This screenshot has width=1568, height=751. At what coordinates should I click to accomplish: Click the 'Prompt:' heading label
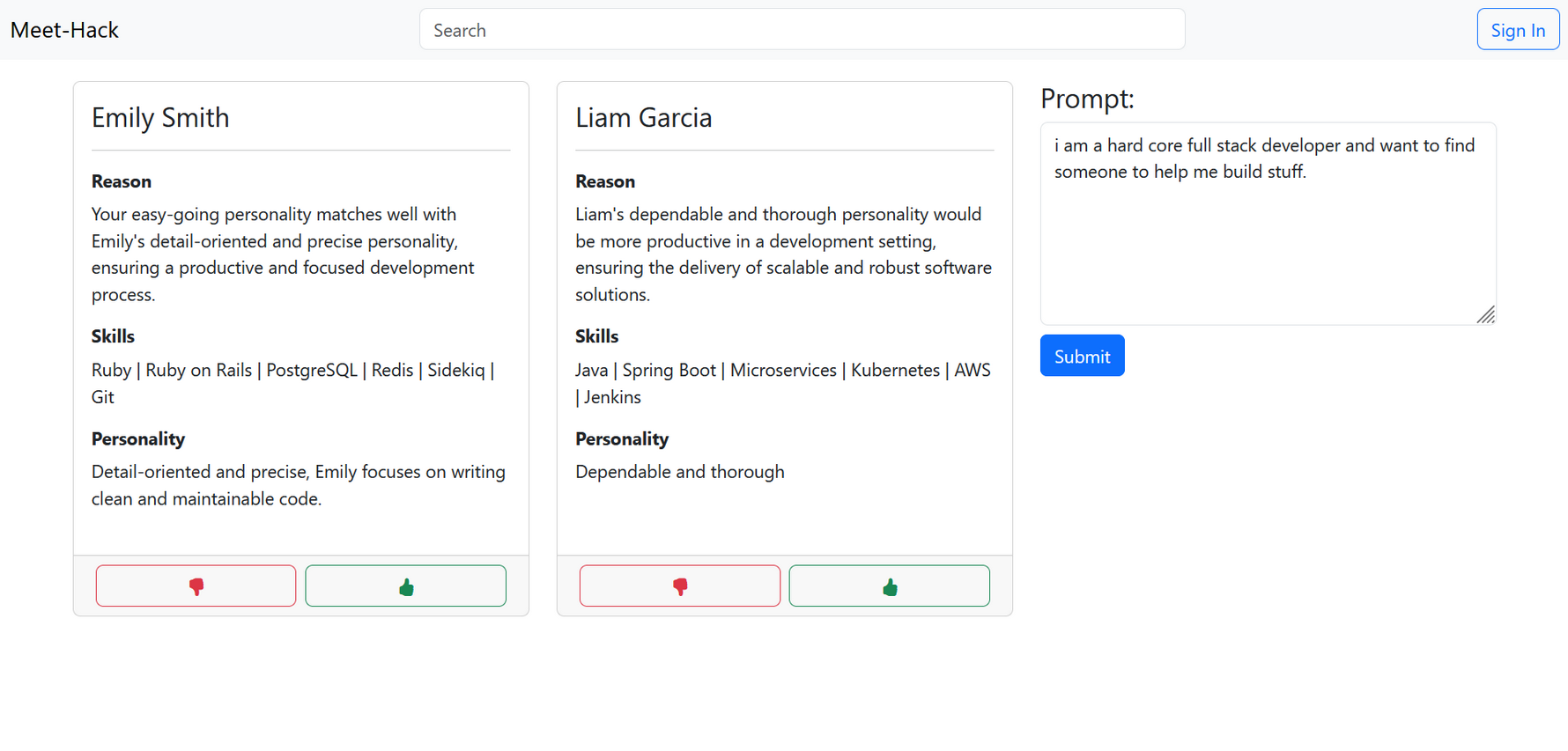point(1087,99)
